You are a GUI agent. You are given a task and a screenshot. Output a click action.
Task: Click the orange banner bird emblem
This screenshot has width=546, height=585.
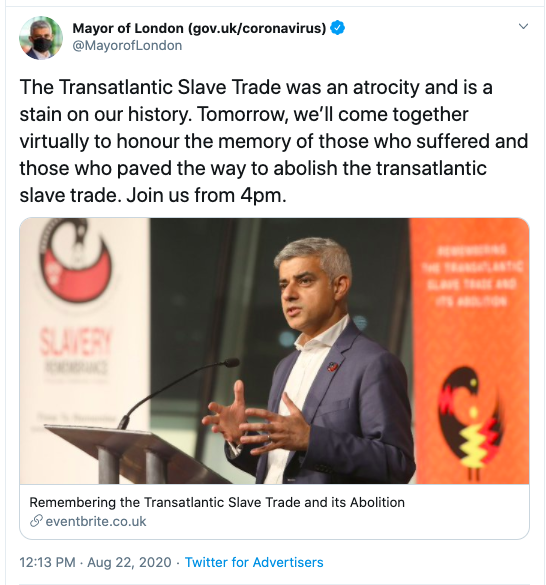(471, 423)
